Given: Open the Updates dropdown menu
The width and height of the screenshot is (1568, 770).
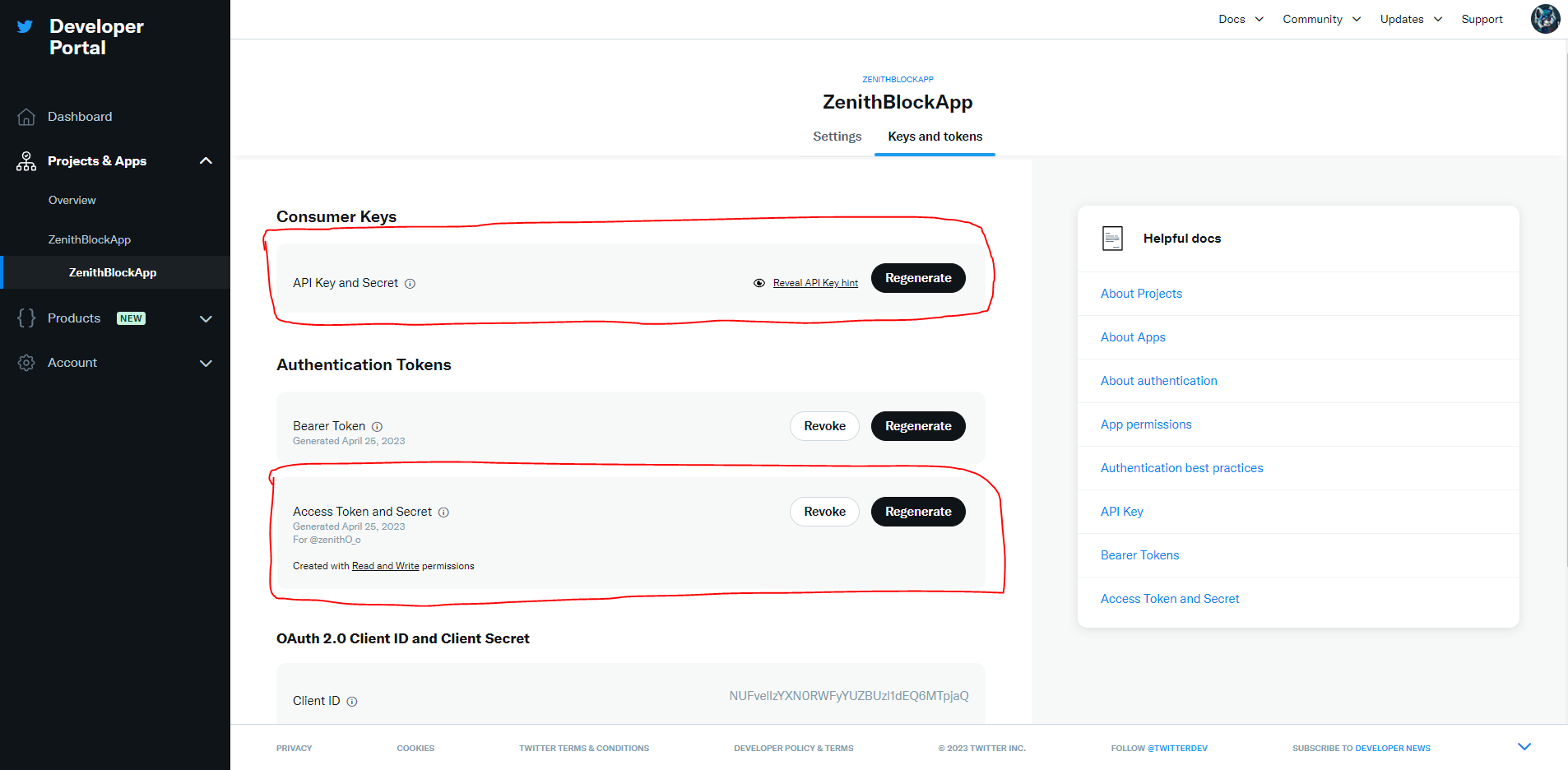Looking at the screenshot, I should click(1411, 19).
